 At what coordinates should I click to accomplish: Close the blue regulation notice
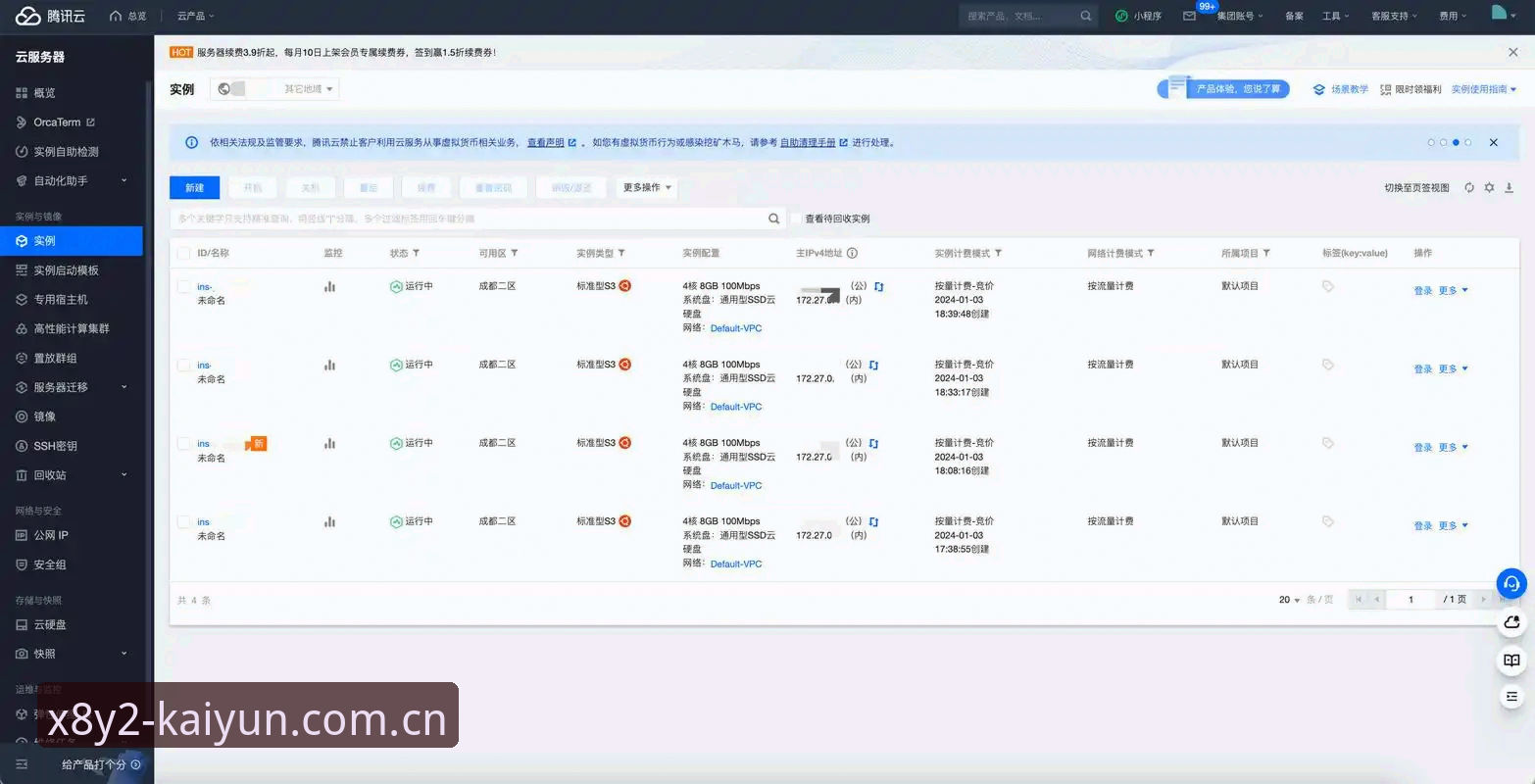pyautogui.click(x=1494, y=142)
